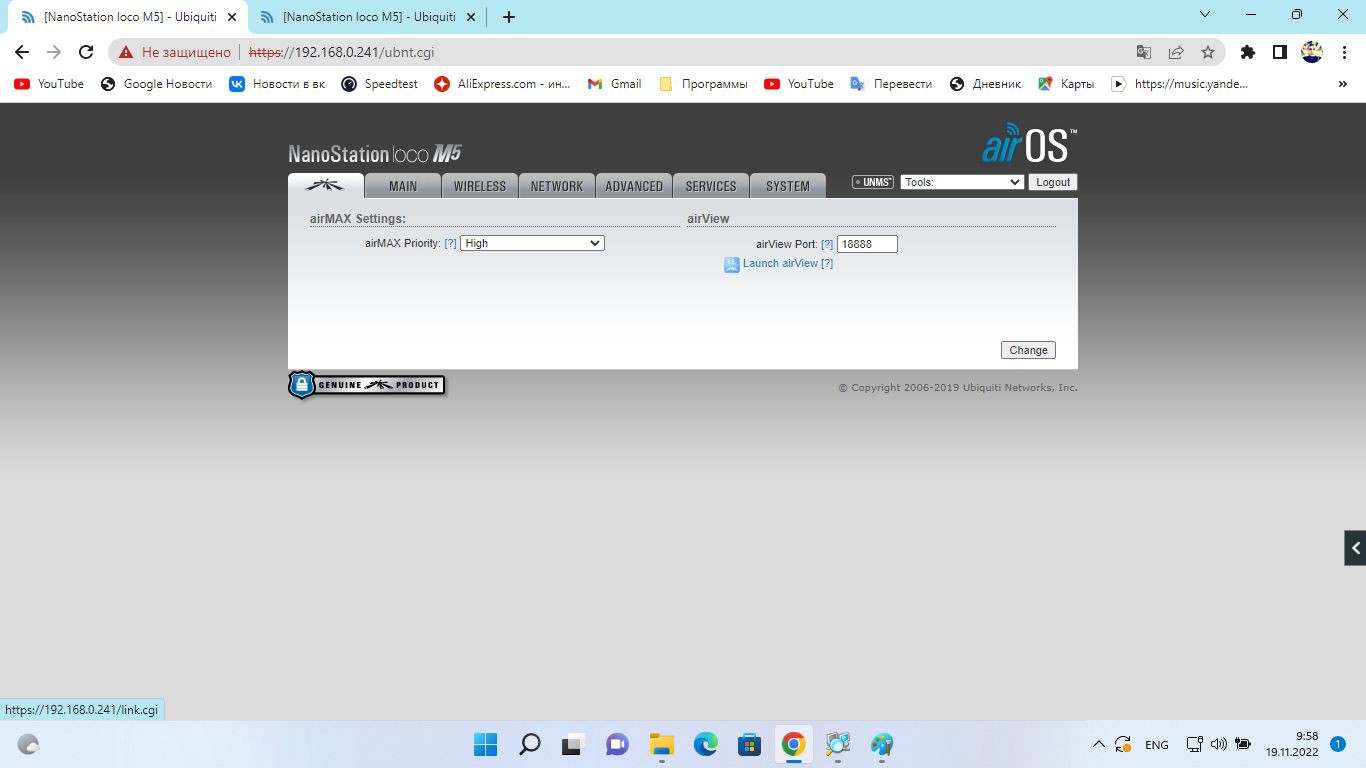Share this page icon

(x=1176, y=52)
